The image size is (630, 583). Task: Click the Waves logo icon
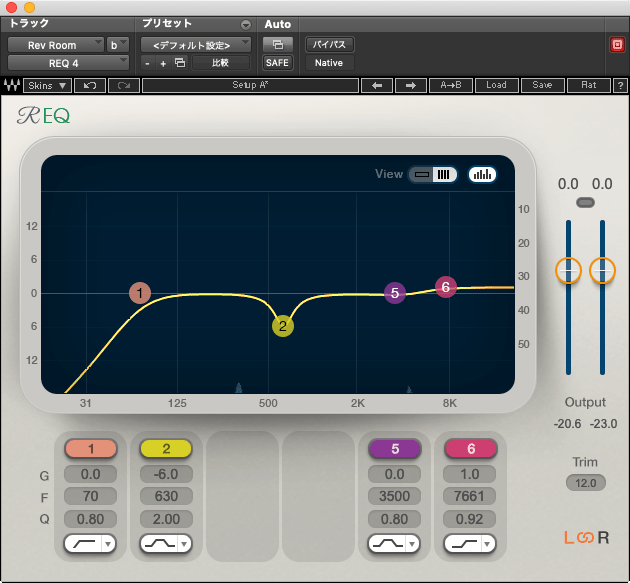tap(12, 86)
